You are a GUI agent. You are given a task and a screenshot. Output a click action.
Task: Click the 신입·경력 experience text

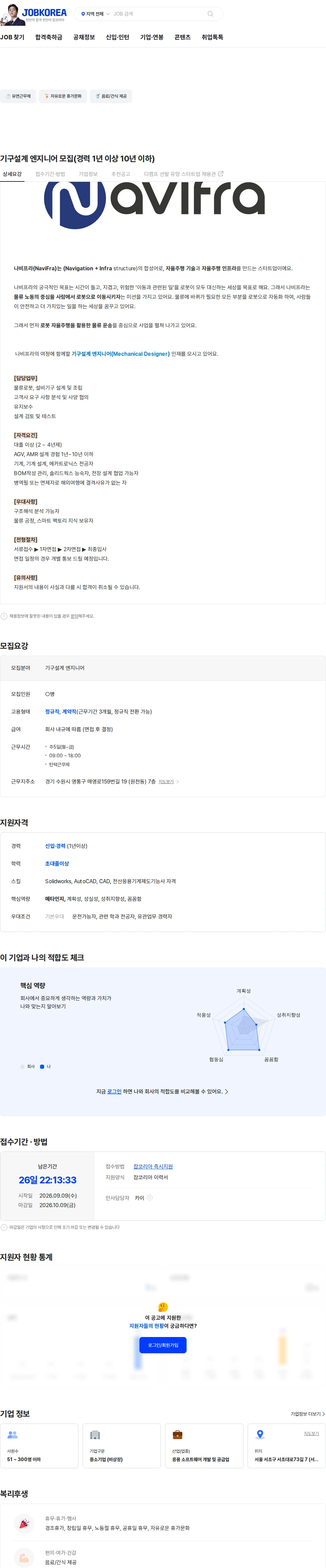point(55,846)
